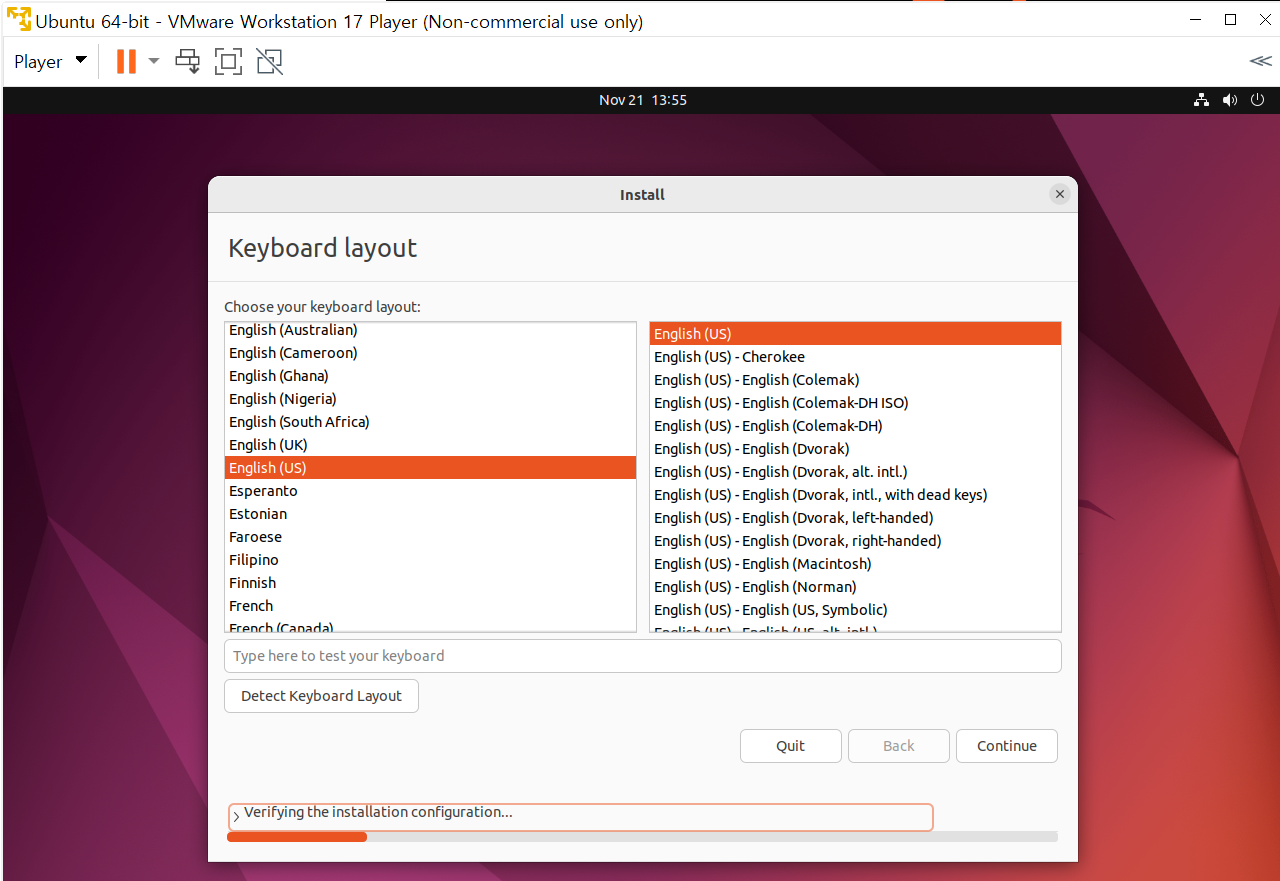The width and height of the screenshot is (1280, 881).
Task: Click the installation progress bar
Action: point(642,837)
